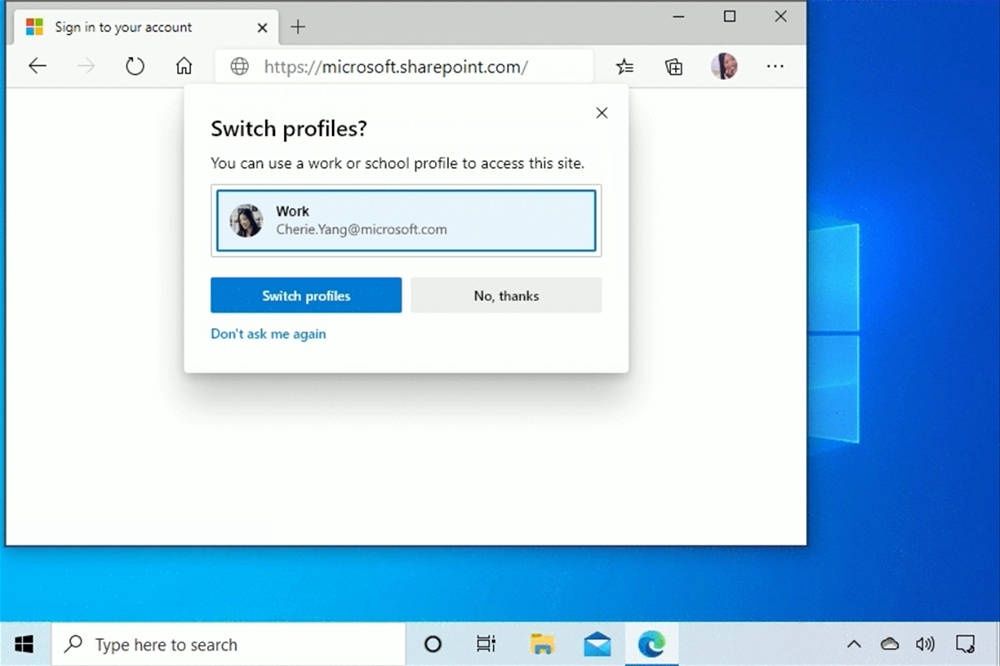This screenshot has width=1000, height=666.
Task: Close the Edge browser window
Action: click(781, 17)
